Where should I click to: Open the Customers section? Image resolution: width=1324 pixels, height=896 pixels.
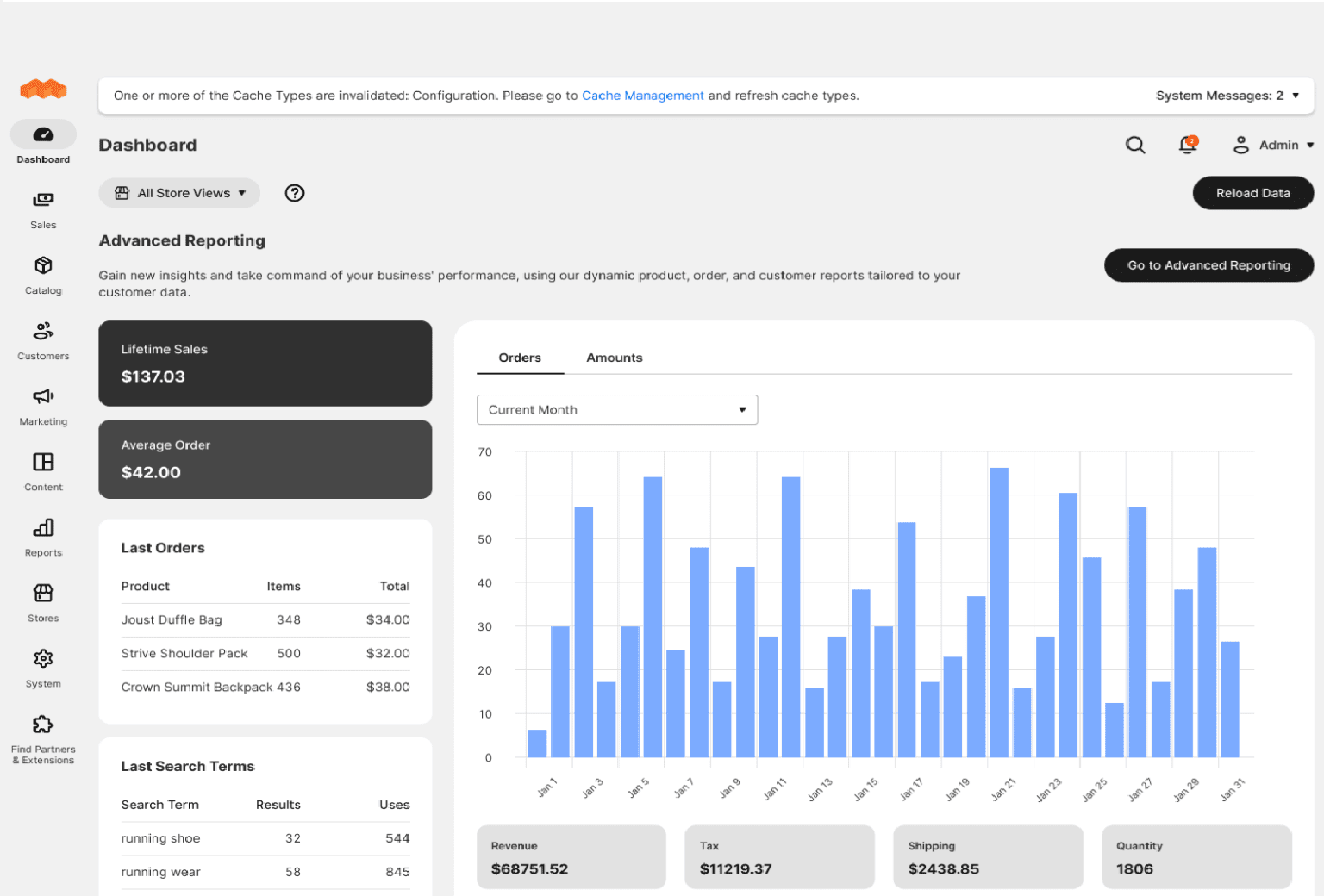coord(43,338)
